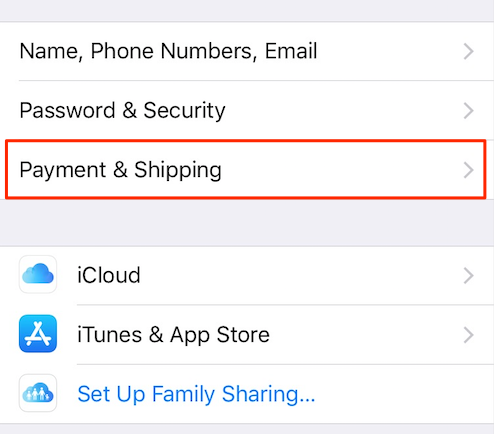Tap the chevron next to iCloud
Screen dimensions: 494x434
coord(469,275)
